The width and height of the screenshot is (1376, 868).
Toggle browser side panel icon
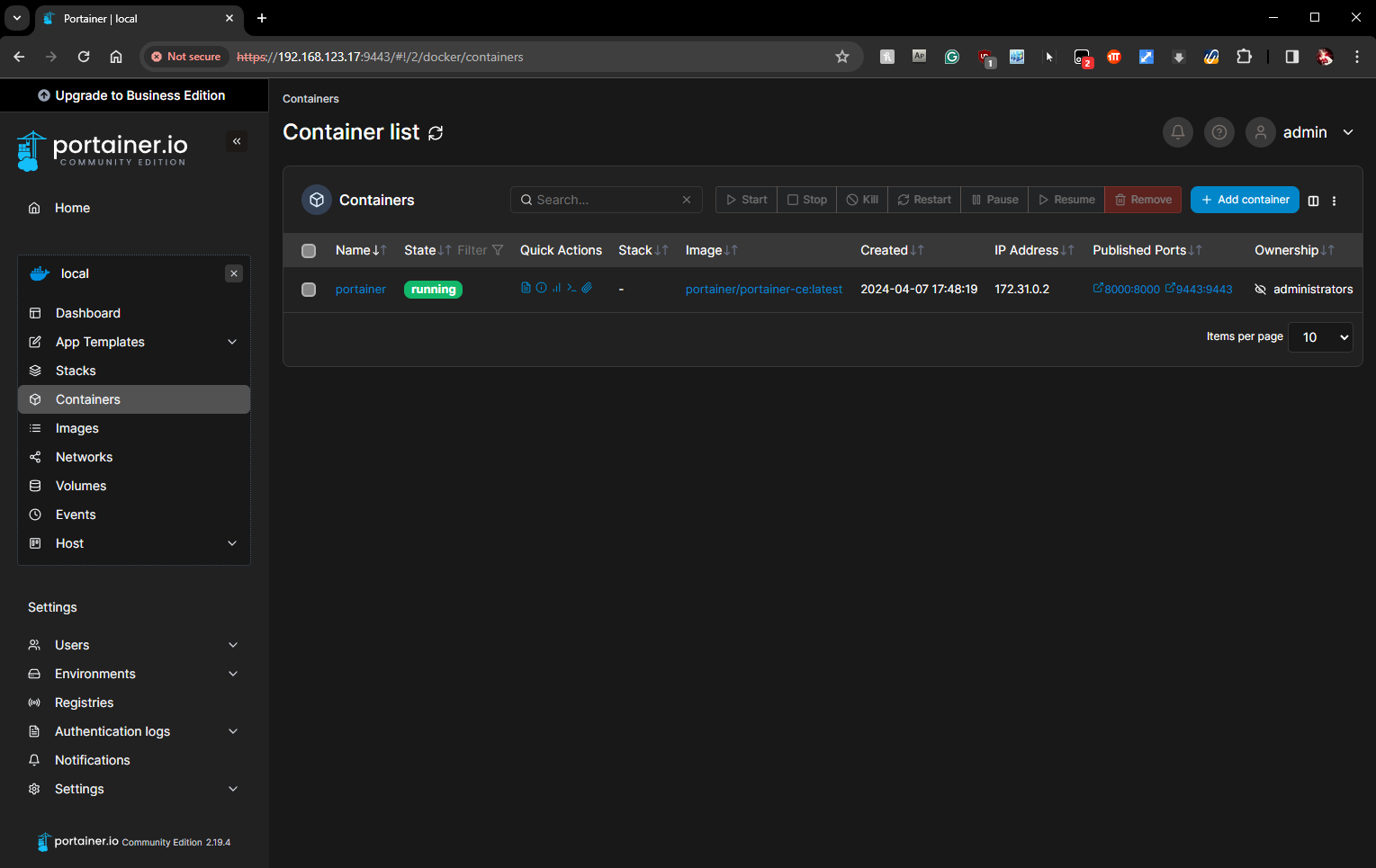[1291, 57]
